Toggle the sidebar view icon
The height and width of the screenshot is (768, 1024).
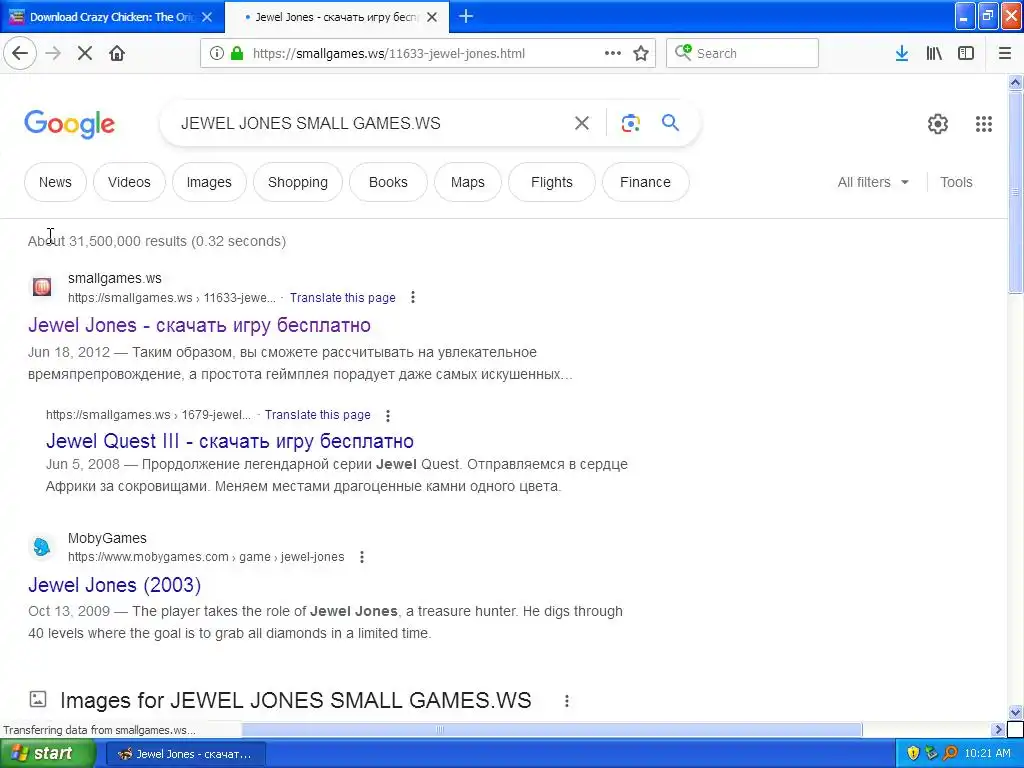(966, 54)
